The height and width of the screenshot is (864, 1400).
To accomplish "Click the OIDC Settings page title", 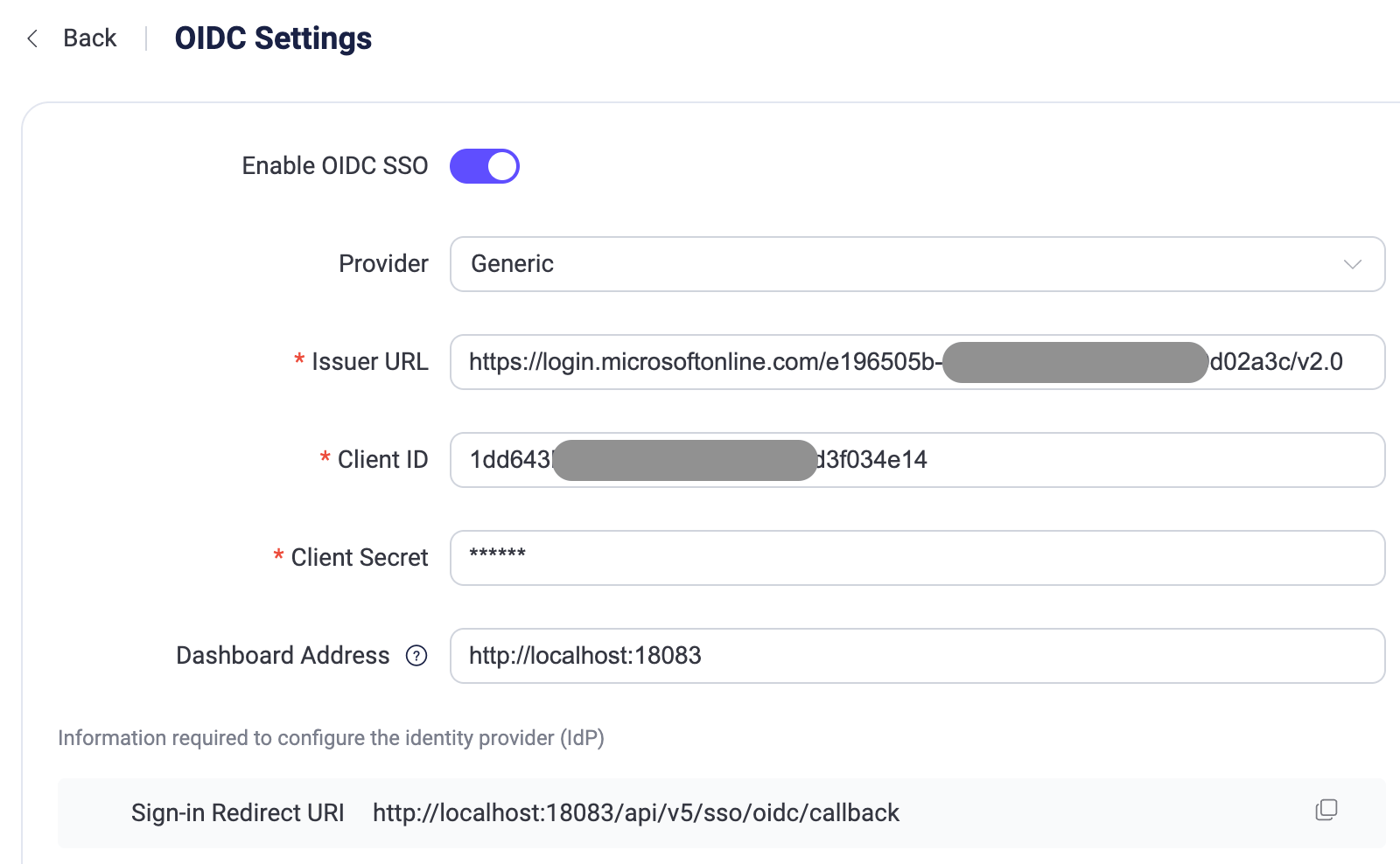I will point(272,38).
